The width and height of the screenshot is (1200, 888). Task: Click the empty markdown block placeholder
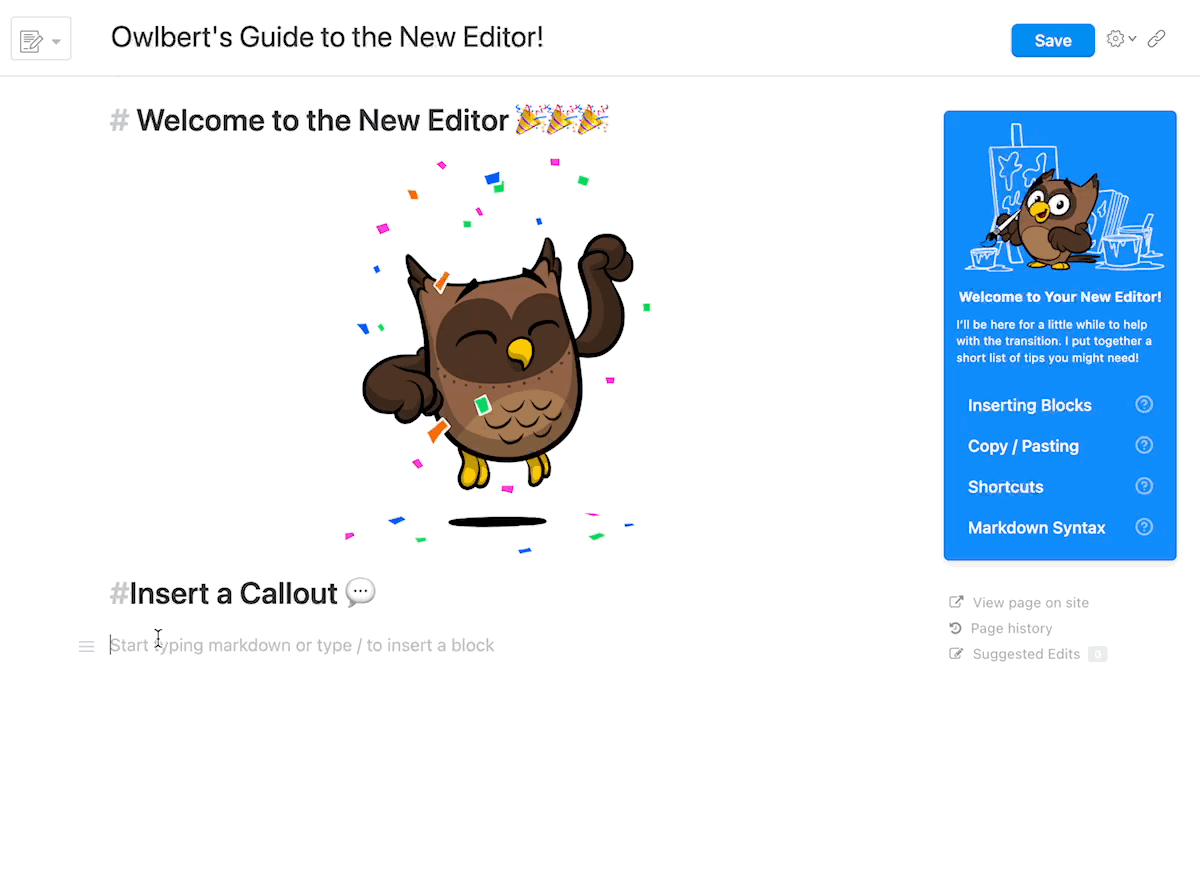pos(302,646)
